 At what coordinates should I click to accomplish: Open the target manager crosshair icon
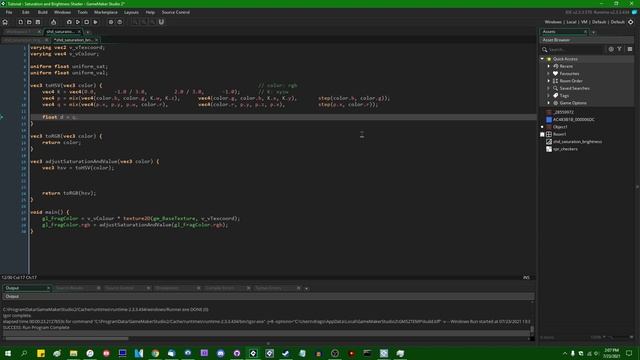click(x=631, y=22)
